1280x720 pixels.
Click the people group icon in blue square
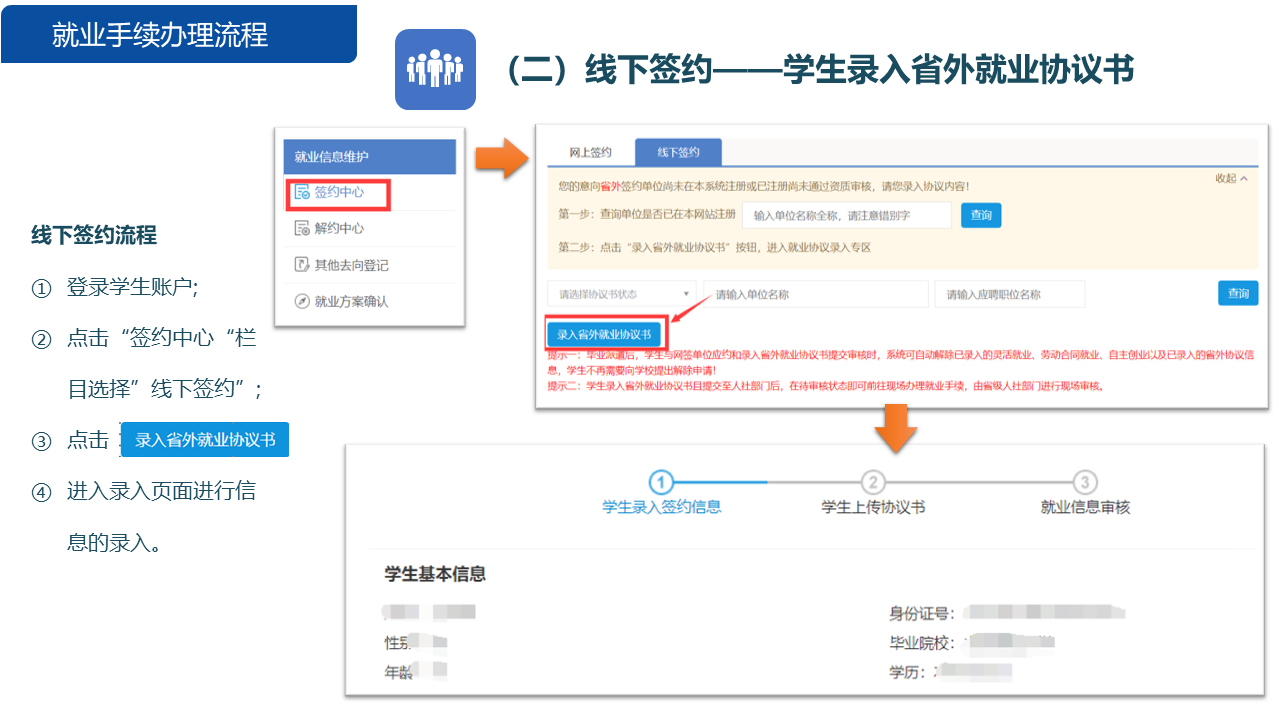point(435,69)
